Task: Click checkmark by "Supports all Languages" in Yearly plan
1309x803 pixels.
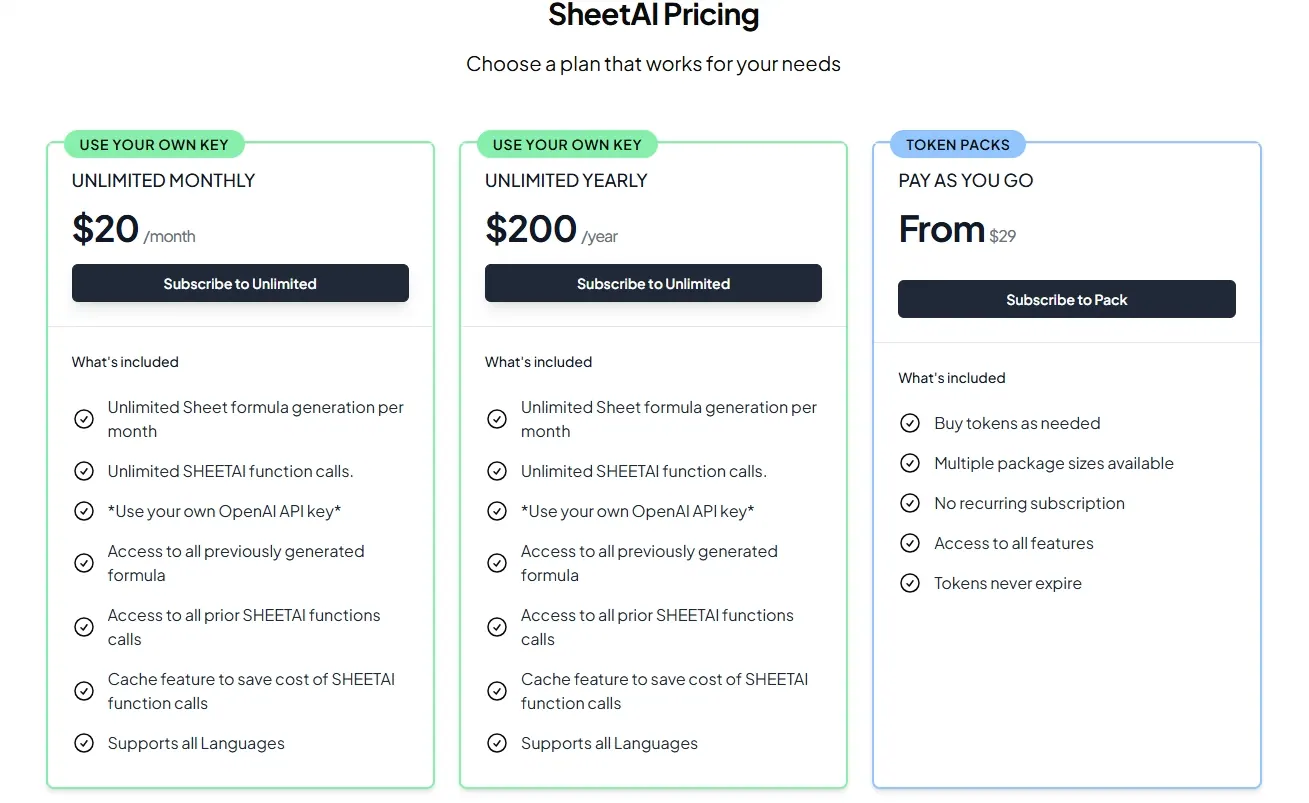Action: click(497, 743)
